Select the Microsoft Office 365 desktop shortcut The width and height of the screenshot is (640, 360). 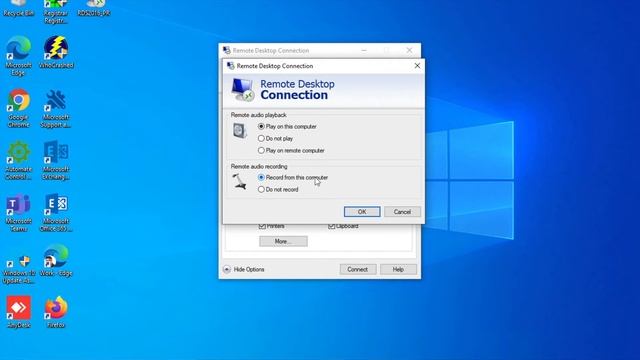click(56, 212)
